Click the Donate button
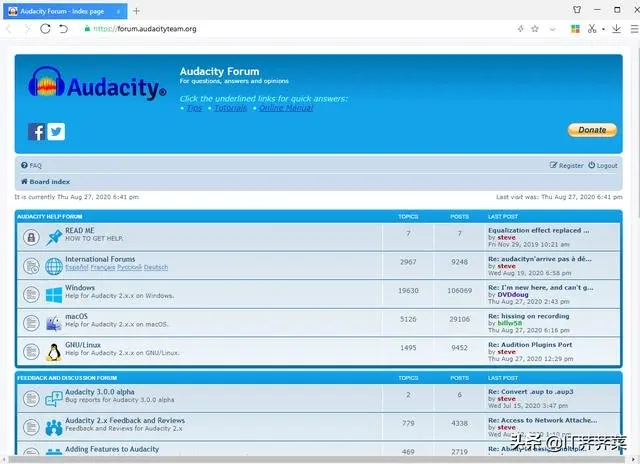640x464 pixels. click(592, 130)
